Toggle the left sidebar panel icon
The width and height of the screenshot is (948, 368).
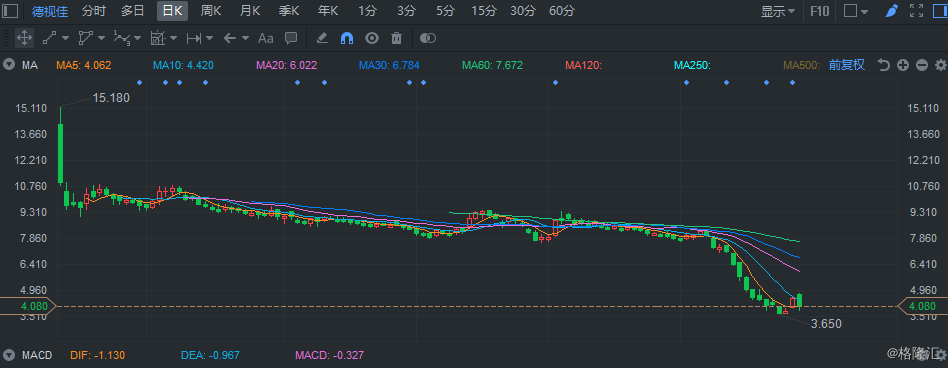point(11,11)
